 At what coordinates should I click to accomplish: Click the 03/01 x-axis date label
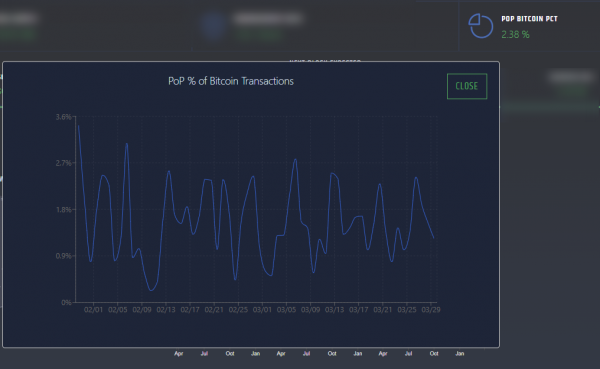(262, 310)
